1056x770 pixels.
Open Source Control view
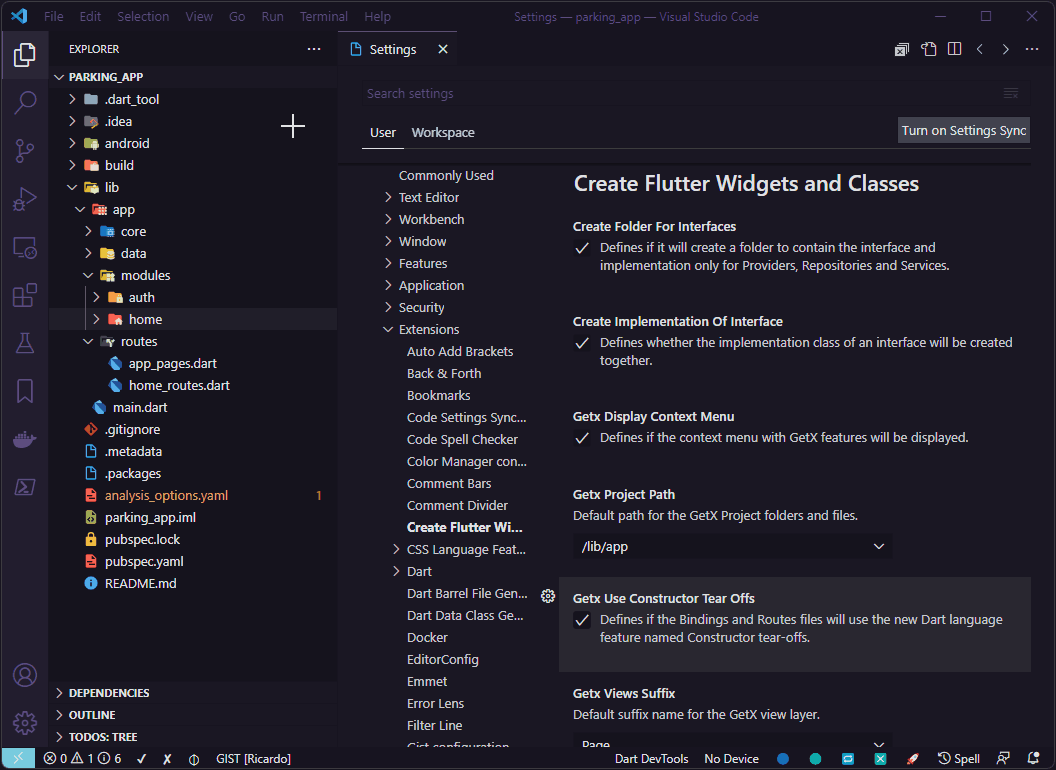click(x=24, y=151)
